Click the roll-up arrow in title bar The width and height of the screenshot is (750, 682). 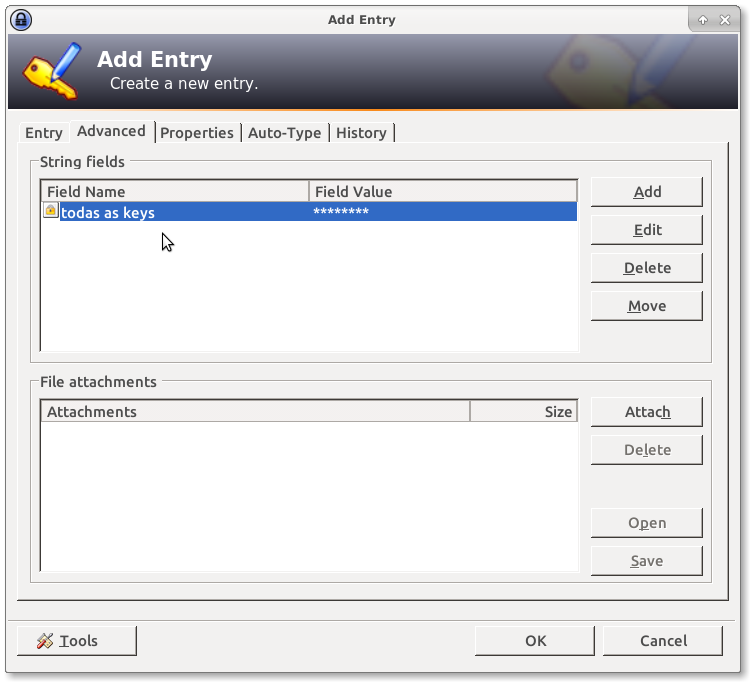point(703,20)
